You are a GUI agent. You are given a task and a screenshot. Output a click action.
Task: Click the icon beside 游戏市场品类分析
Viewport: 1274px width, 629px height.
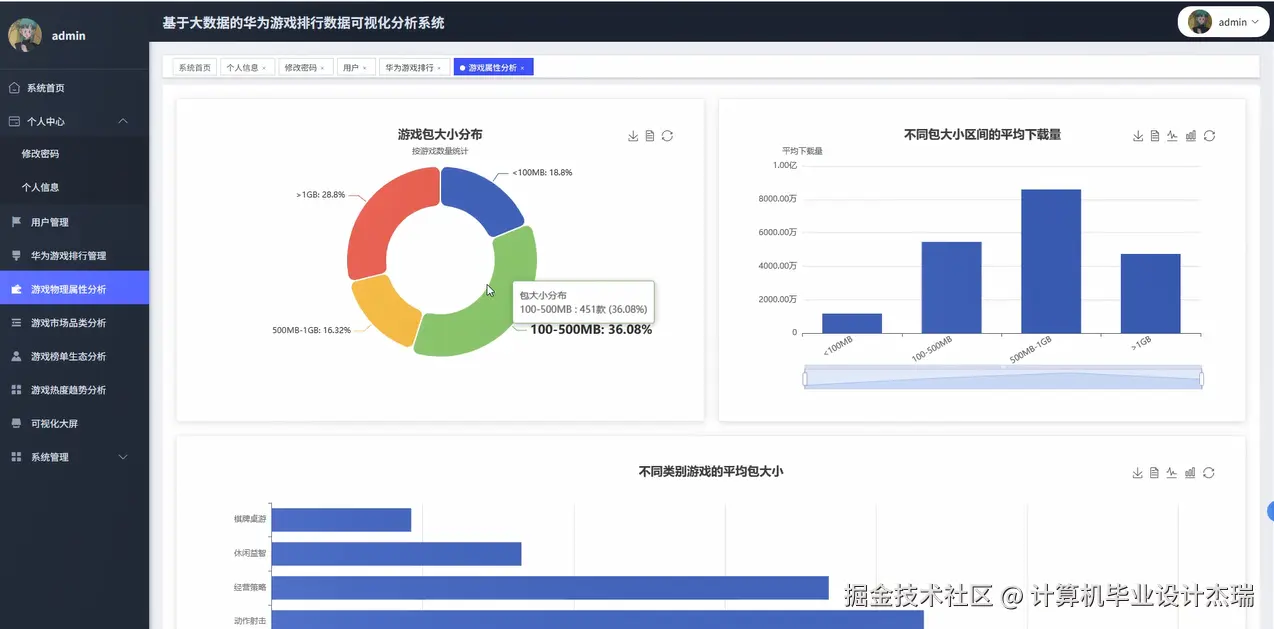coord(15,323)
